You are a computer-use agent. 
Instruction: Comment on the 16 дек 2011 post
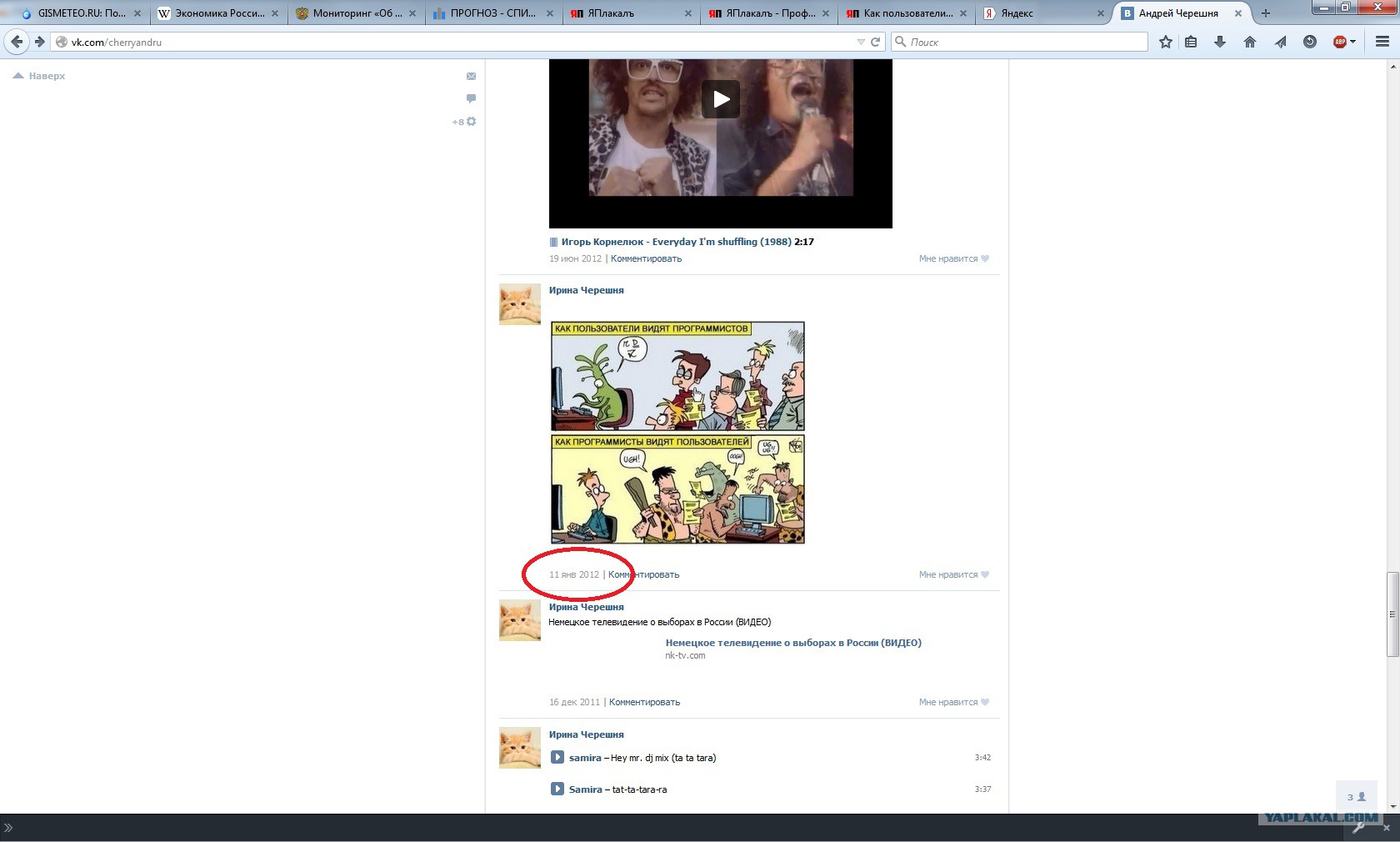(644, 702)
